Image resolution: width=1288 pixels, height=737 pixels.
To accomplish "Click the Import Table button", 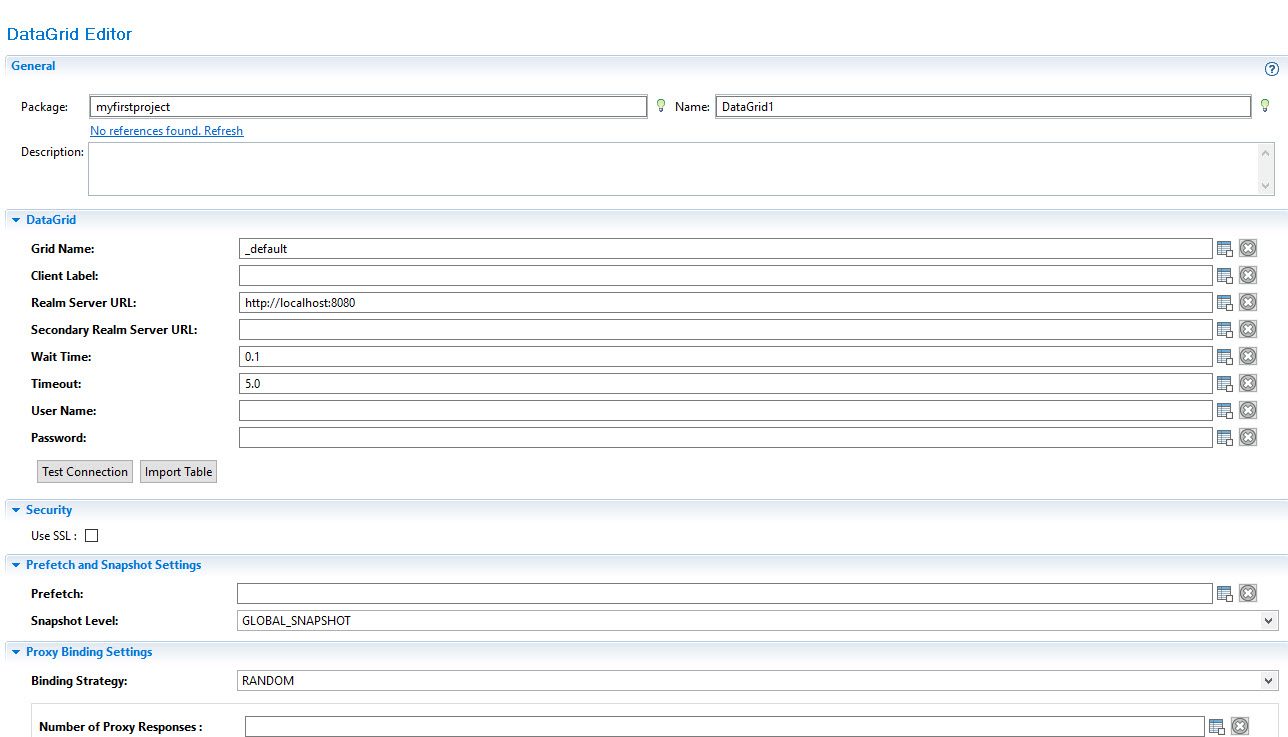I will tap(178, 472).
